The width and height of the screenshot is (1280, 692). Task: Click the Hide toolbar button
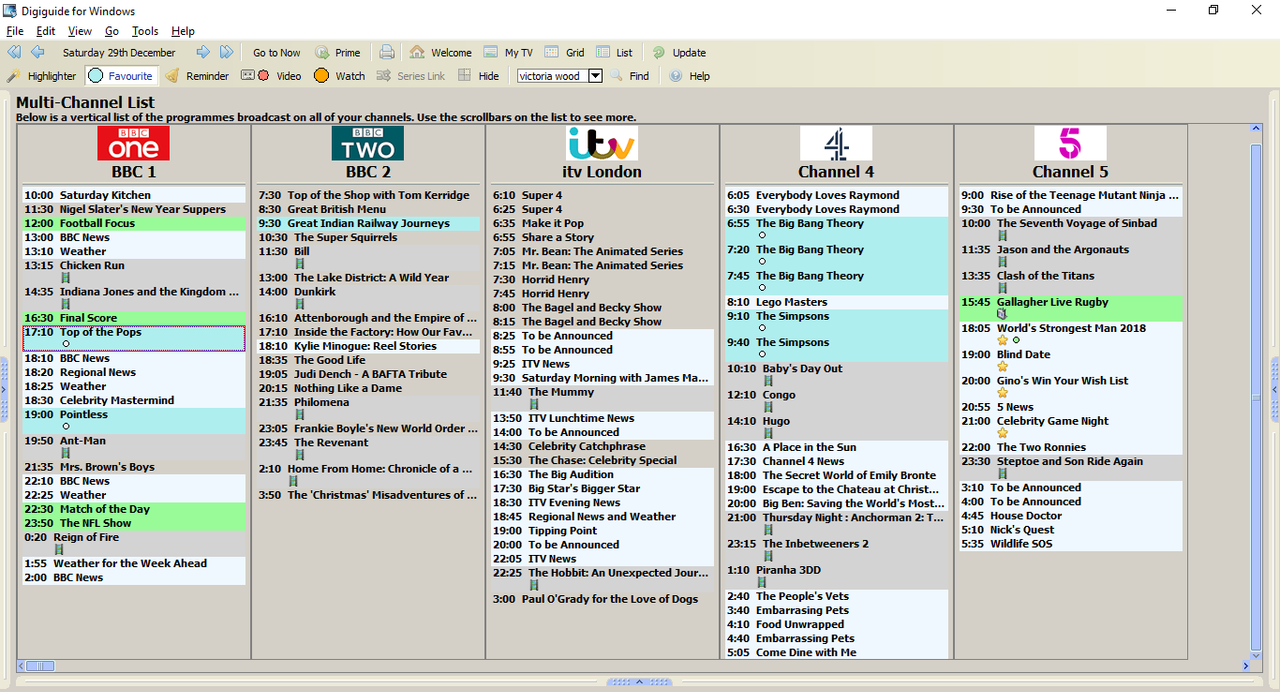click(x=478, y=76)
